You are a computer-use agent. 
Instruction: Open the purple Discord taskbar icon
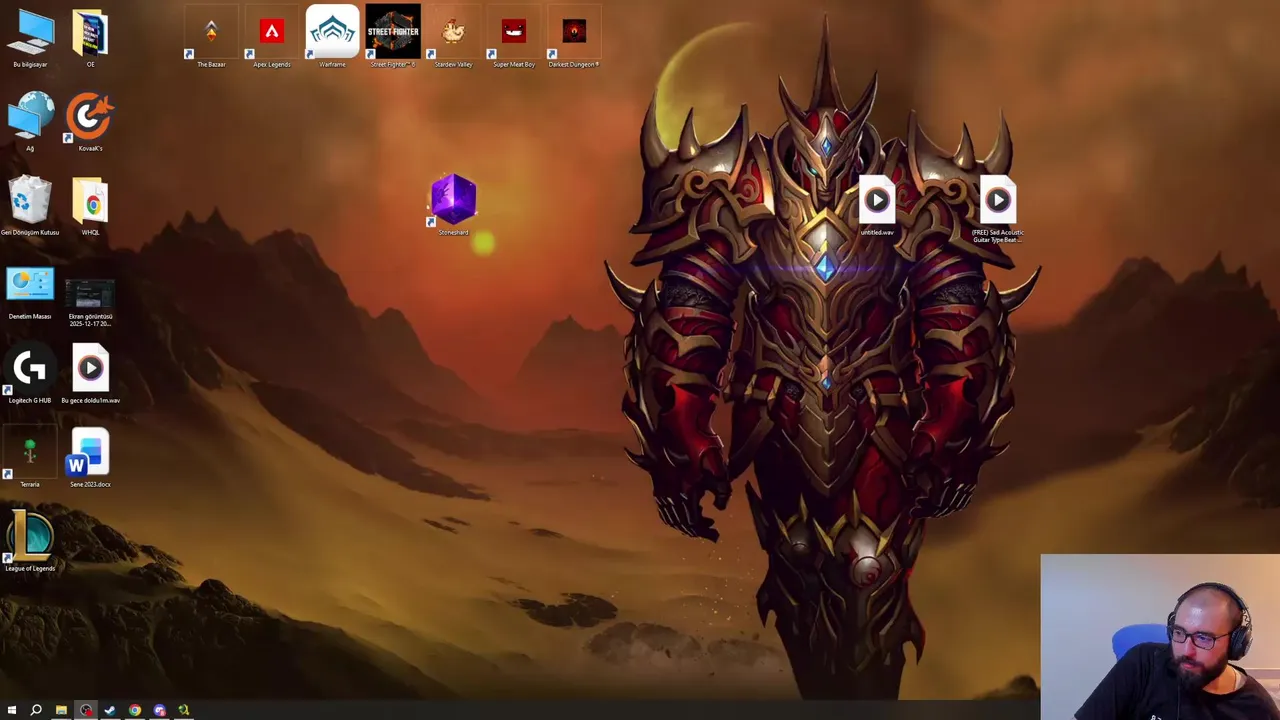click(x=159, y=710)
